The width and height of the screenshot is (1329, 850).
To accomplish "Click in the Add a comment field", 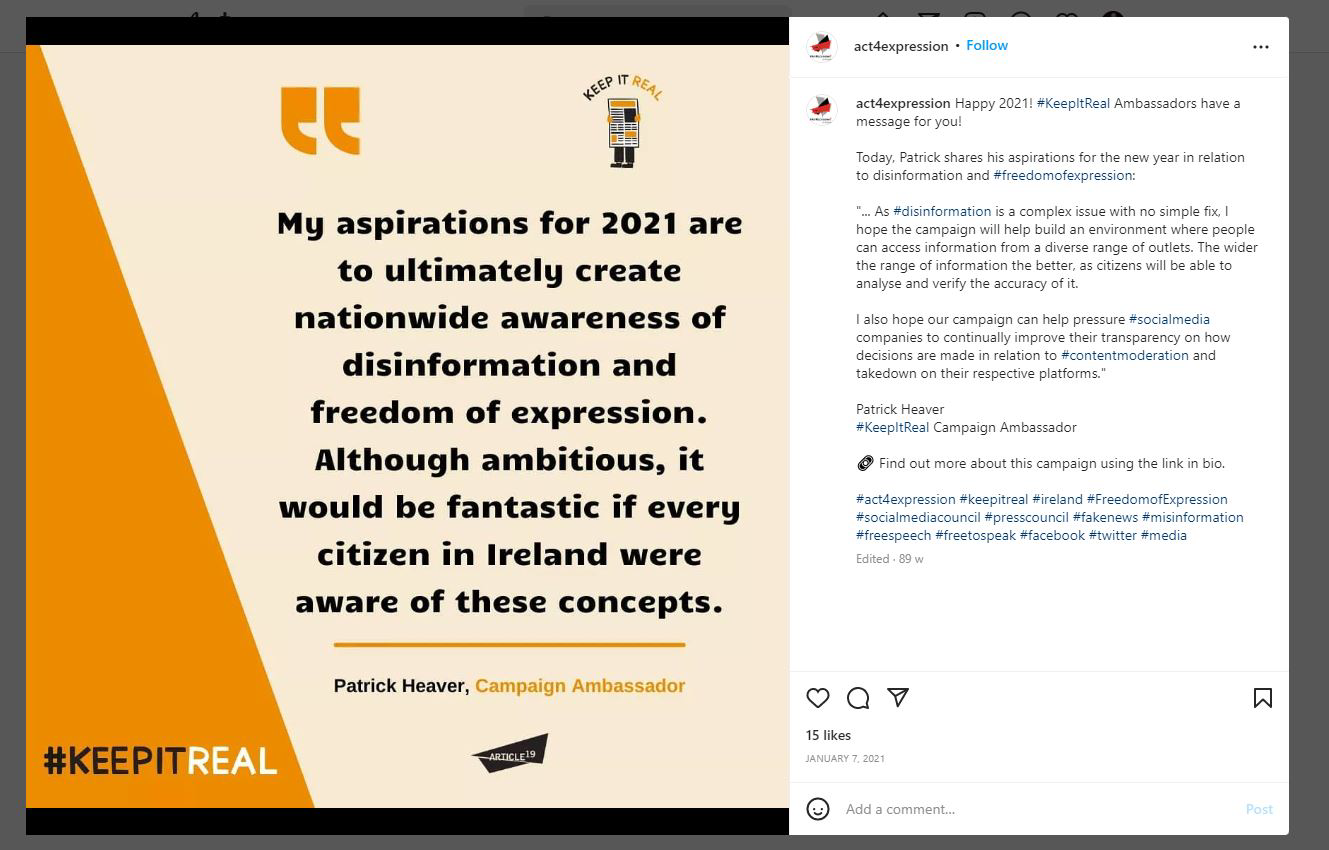I will tap(1030, 809).
